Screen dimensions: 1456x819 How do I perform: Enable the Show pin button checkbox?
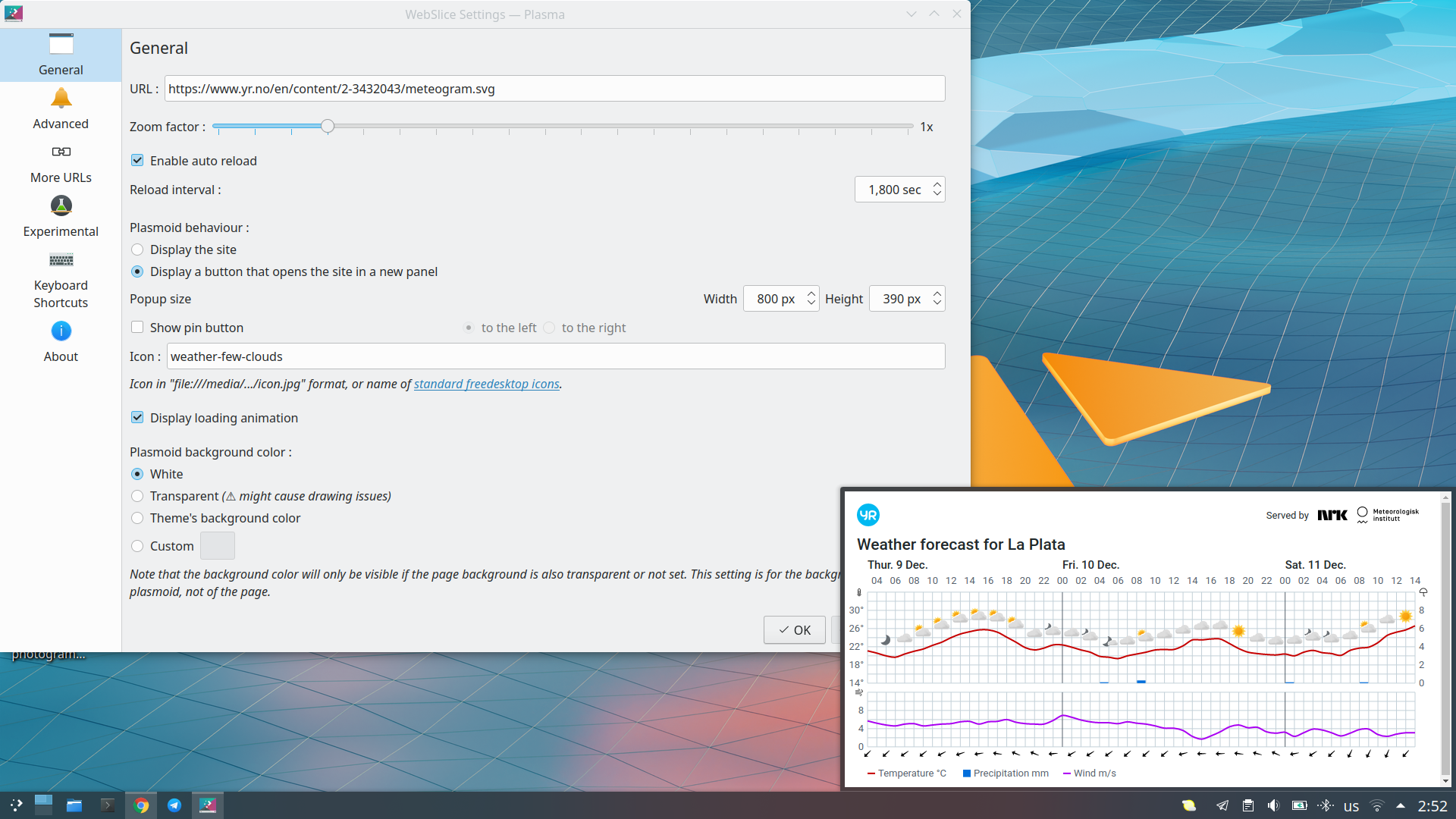137,328
